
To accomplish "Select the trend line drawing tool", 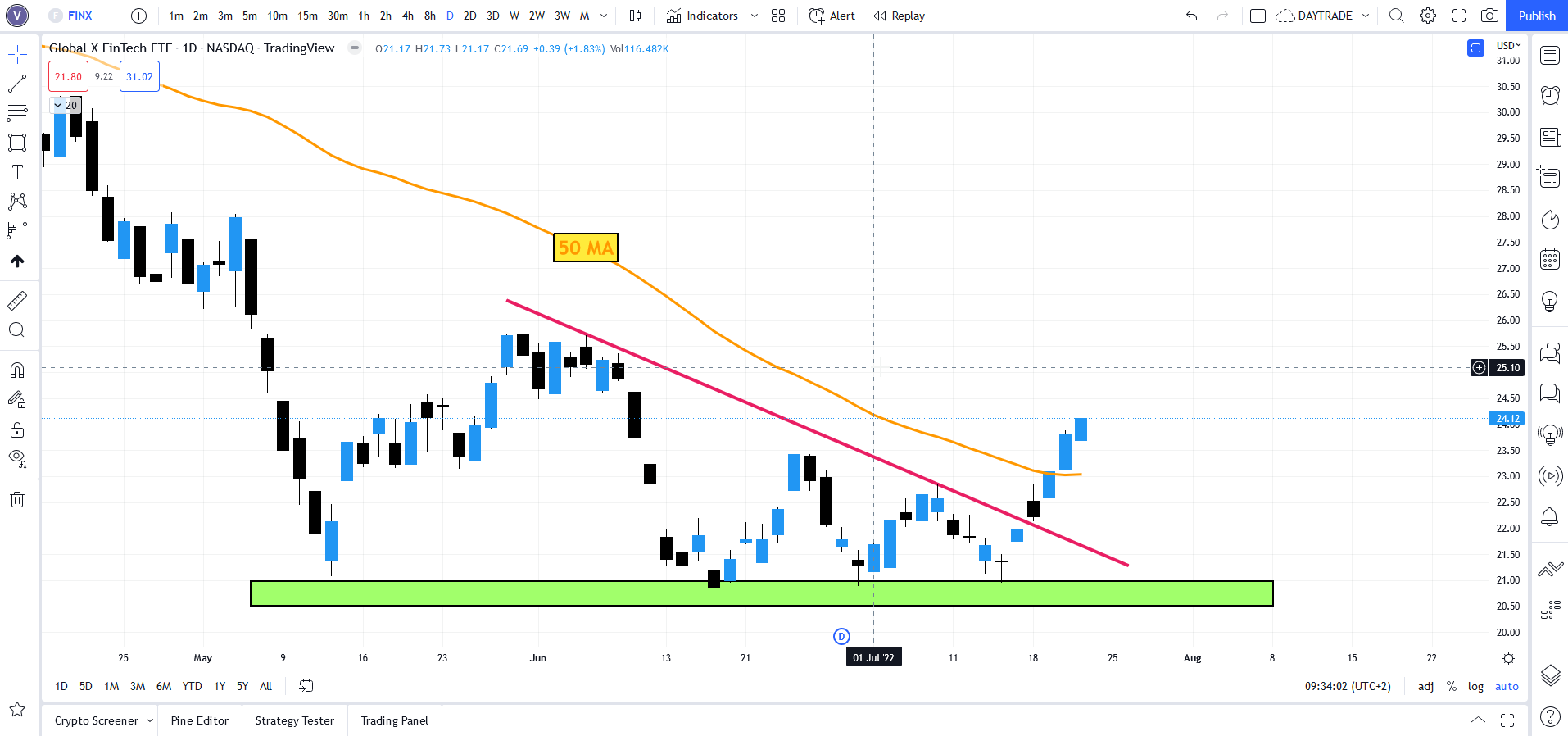I will click(x=17, y=84).
